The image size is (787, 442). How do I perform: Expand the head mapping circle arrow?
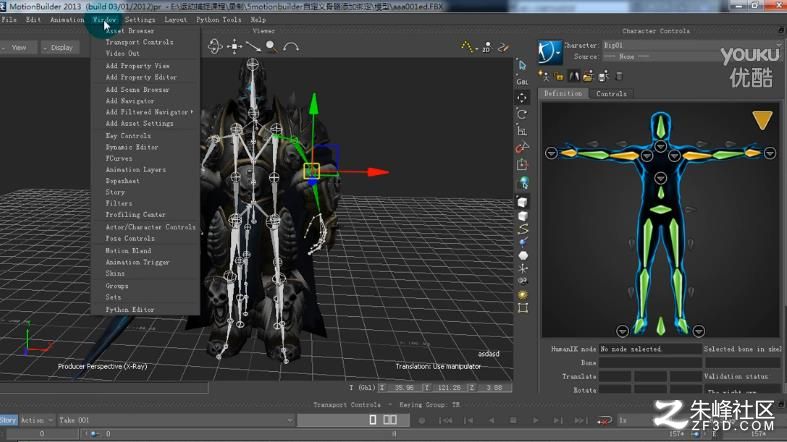(661, 146)
